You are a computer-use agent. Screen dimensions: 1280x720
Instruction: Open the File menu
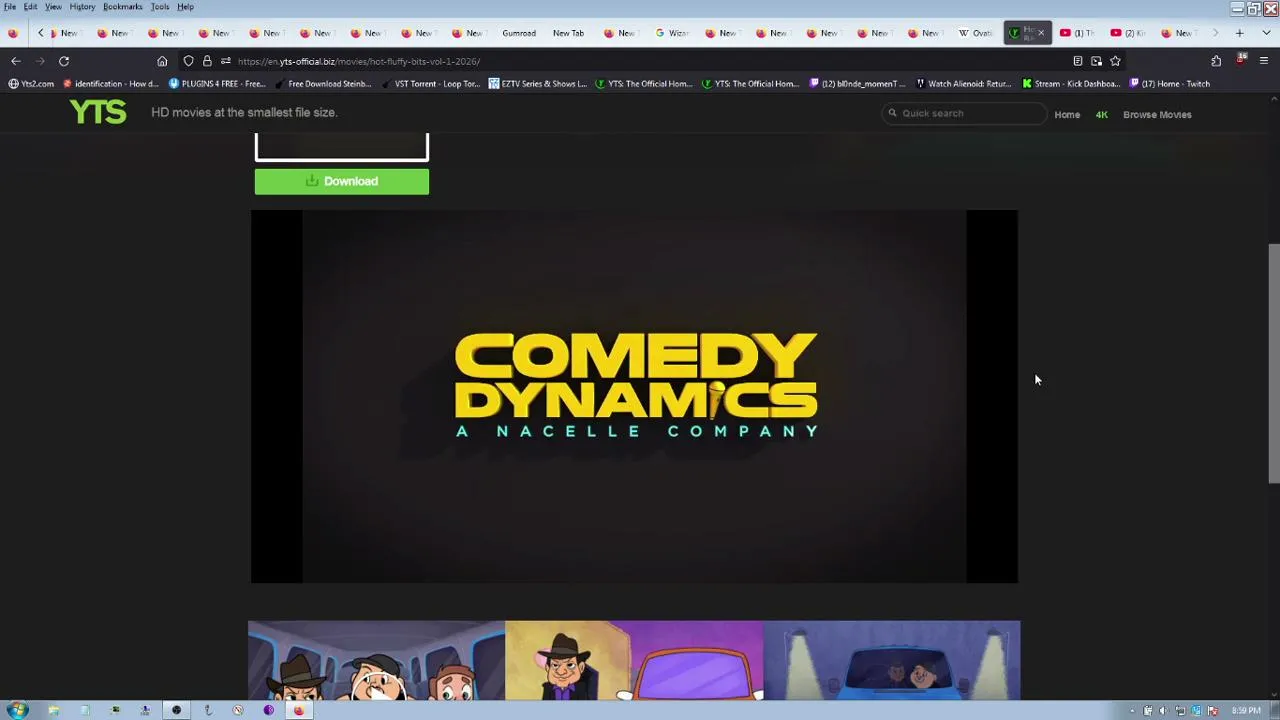(x=10, y=7)
